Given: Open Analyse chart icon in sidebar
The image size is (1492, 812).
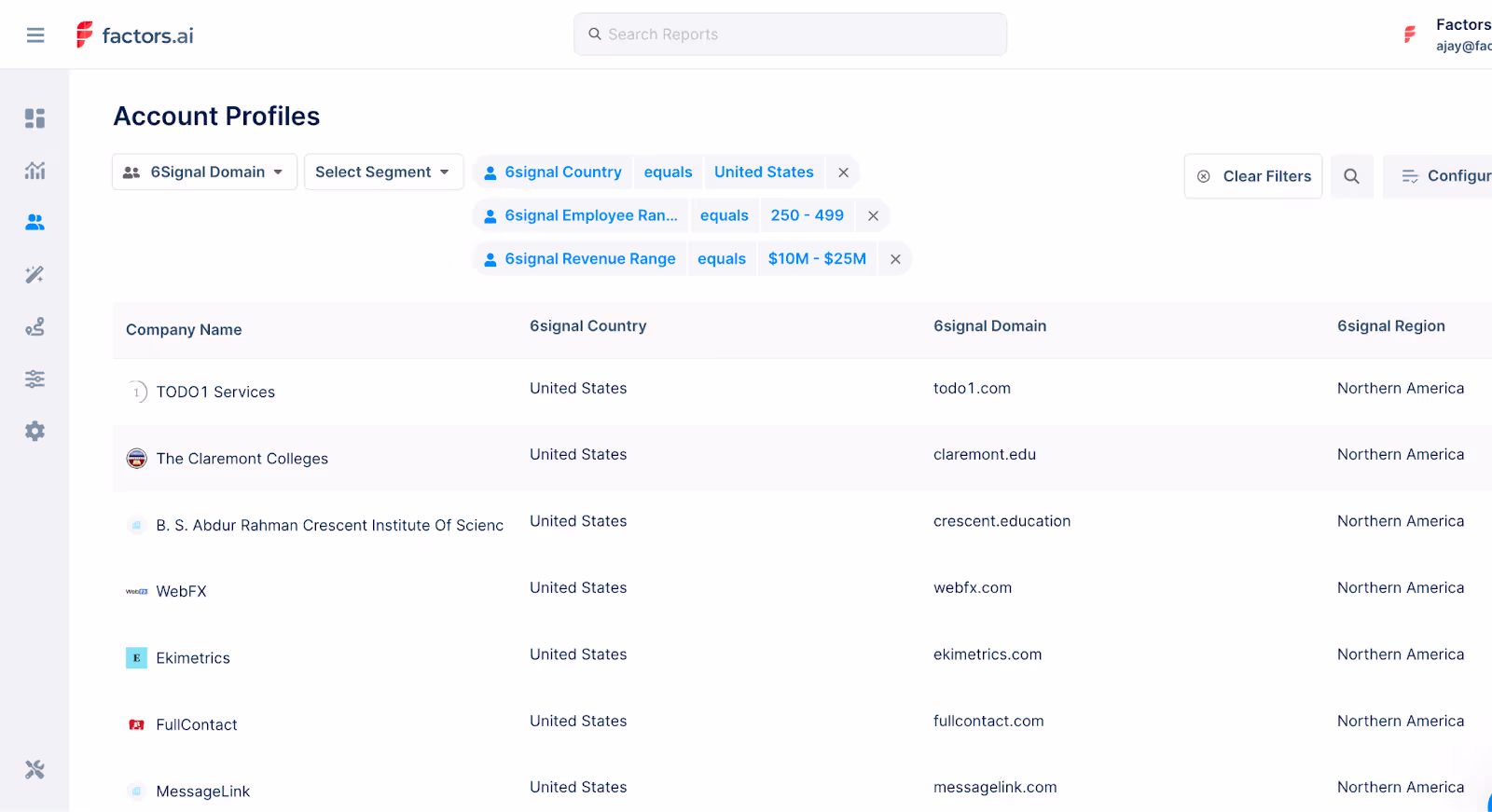Looking at the screenshot, I should click(x=35, y=171).
